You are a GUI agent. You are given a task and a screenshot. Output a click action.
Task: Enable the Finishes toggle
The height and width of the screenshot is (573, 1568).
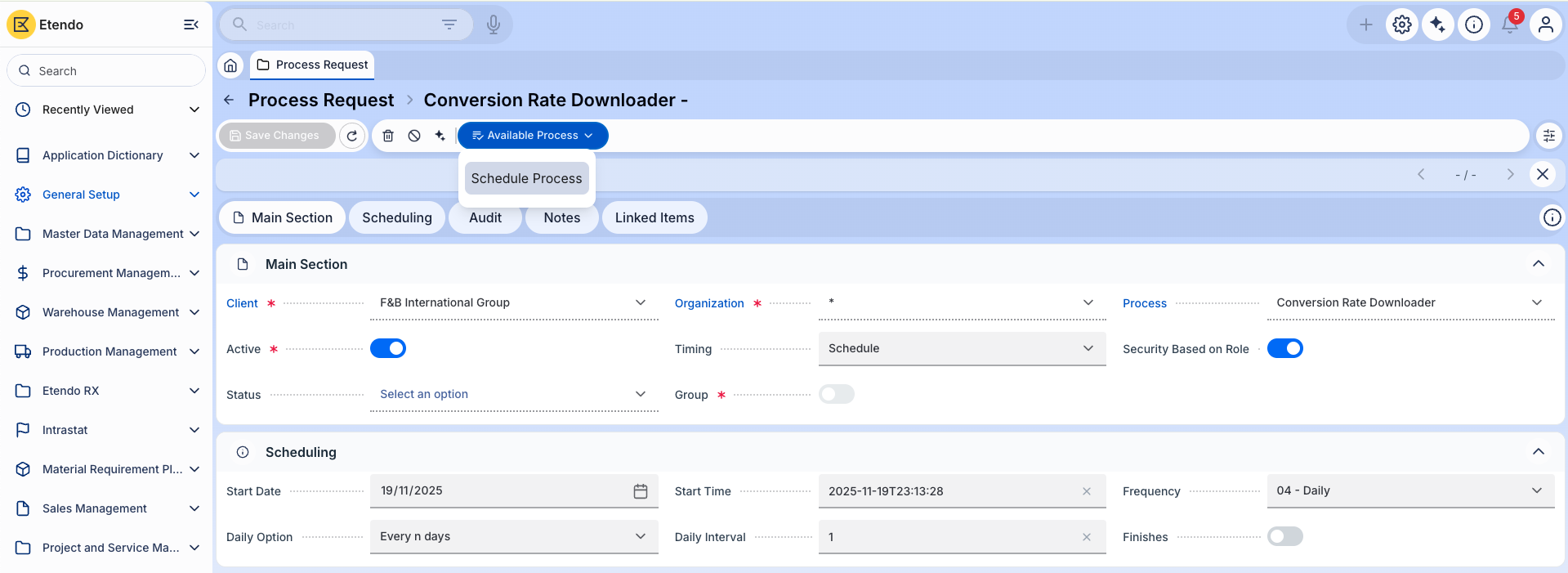(x=1284, y=537)
